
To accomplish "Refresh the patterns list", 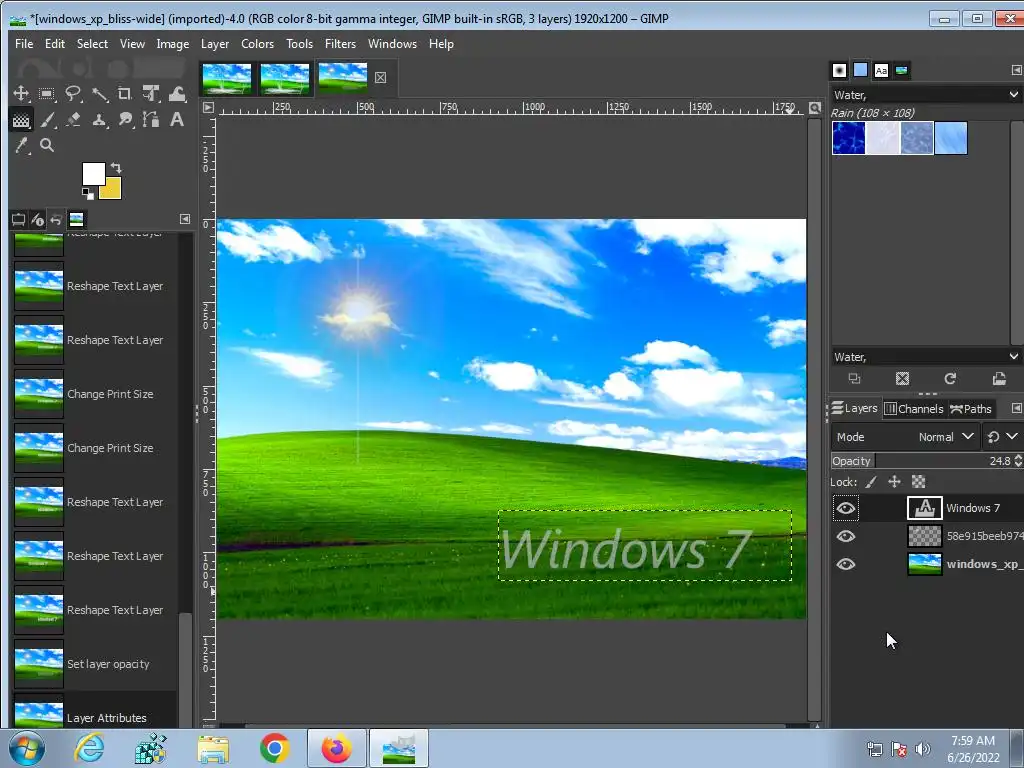I will point(950,379).
